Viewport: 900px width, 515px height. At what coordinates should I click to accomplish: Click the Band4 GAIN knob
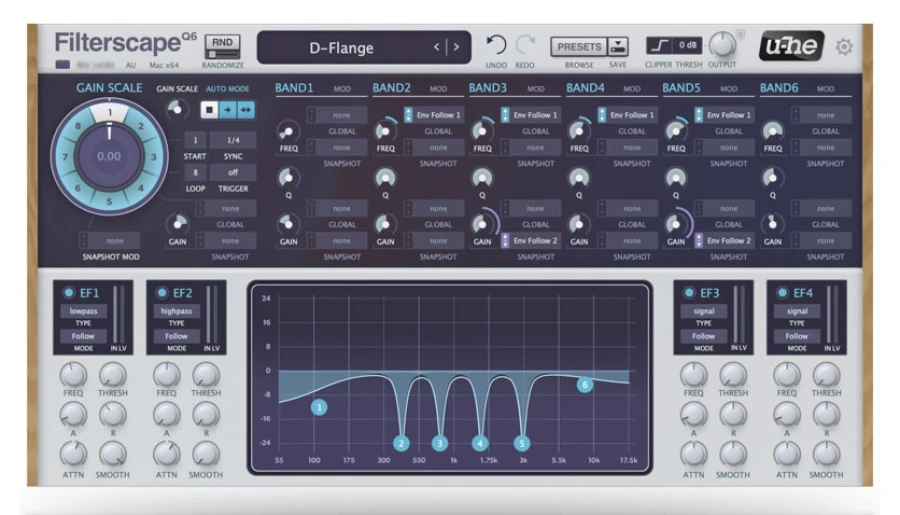click(x=579, y=224)
